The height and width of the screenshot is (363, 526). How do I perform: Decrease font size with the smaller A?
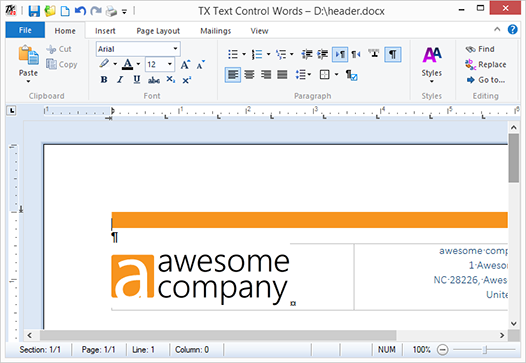pos(201,64)
